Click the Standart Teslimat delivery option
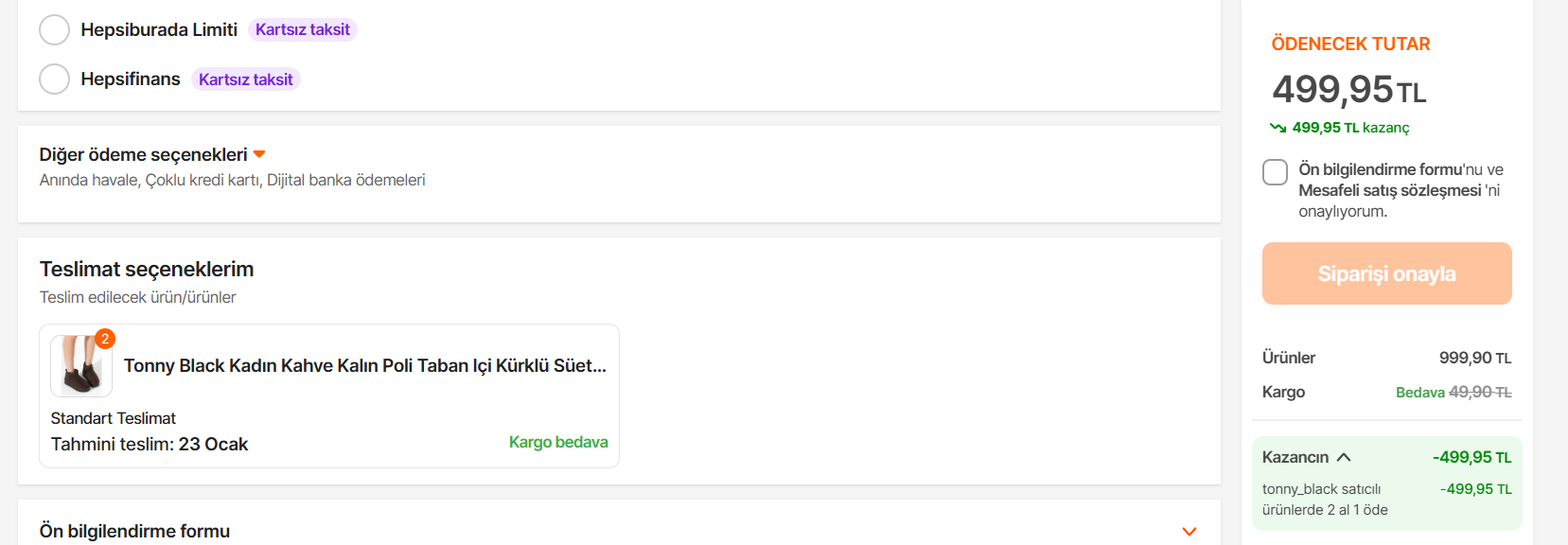The width and height of the screenshot is (1568, 545). pos(114,418)
